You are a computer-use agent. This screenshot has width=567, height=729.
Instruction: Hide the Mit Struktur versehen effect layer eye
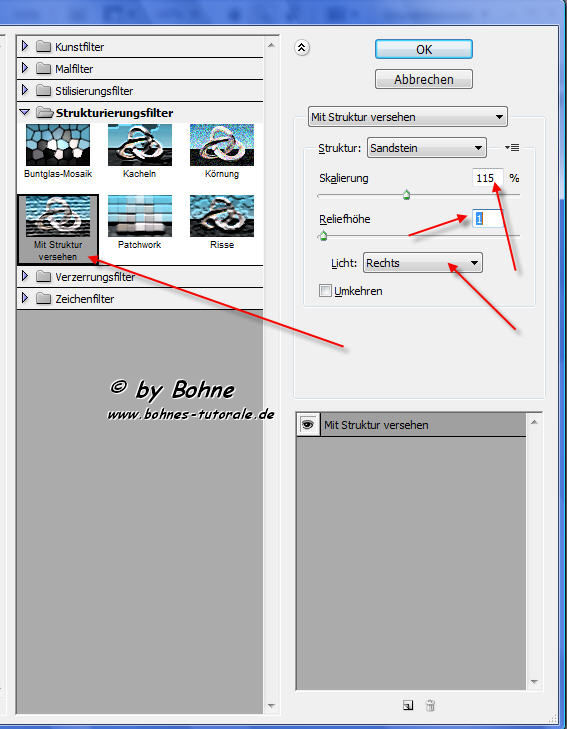click(307, 424)
